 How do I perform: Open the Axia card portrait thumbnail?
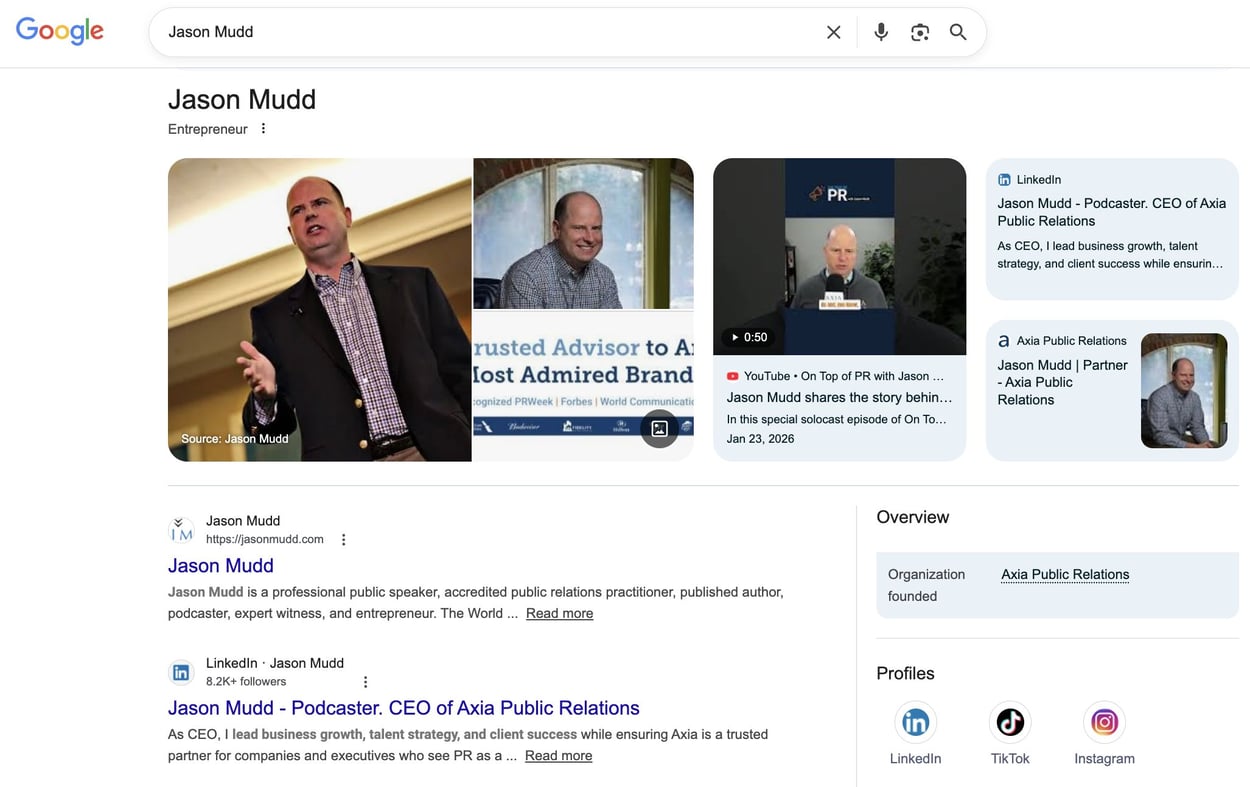coord(1184,390)
